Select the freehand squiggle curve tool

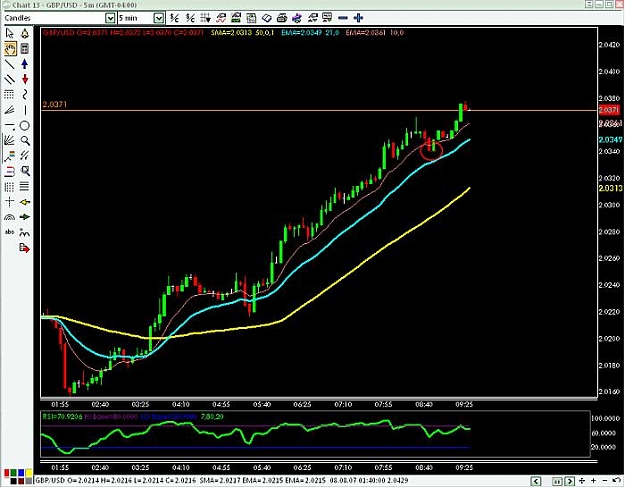click(25, 94)
